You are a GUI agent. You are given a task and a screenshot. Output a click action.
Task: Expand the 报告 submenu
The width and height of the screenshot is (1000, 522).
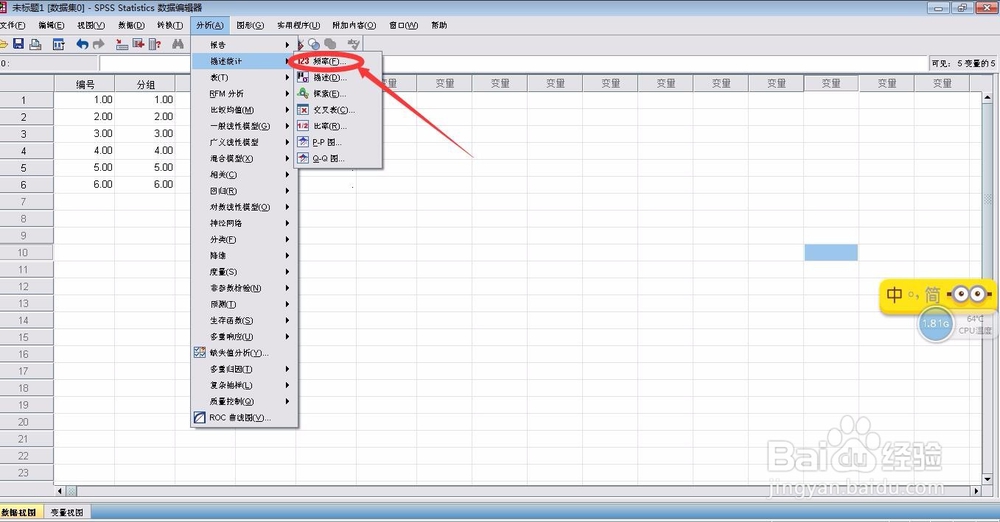pos(244,45)
